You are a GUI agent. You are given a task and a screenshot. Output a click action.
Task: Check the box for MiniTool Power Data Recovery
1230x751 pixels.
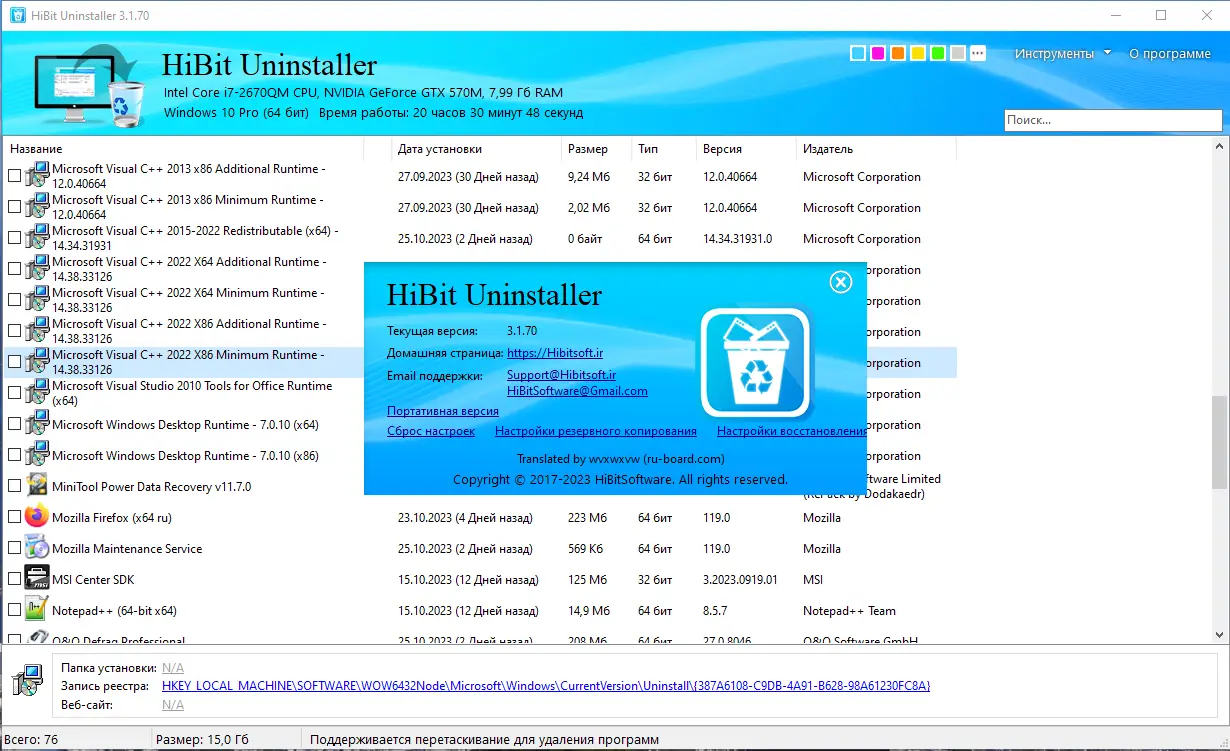(x=14, y=486)
